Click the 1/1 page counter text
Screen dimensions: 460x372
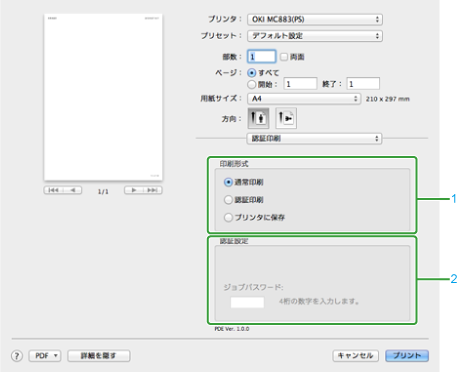(103, 192)
